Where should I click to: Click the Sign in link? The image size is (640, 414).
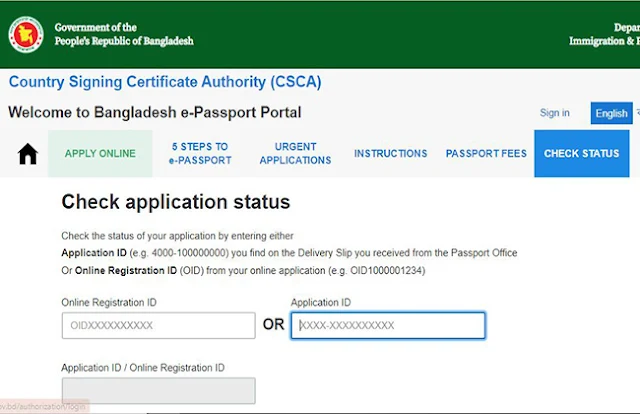(555, 113)
